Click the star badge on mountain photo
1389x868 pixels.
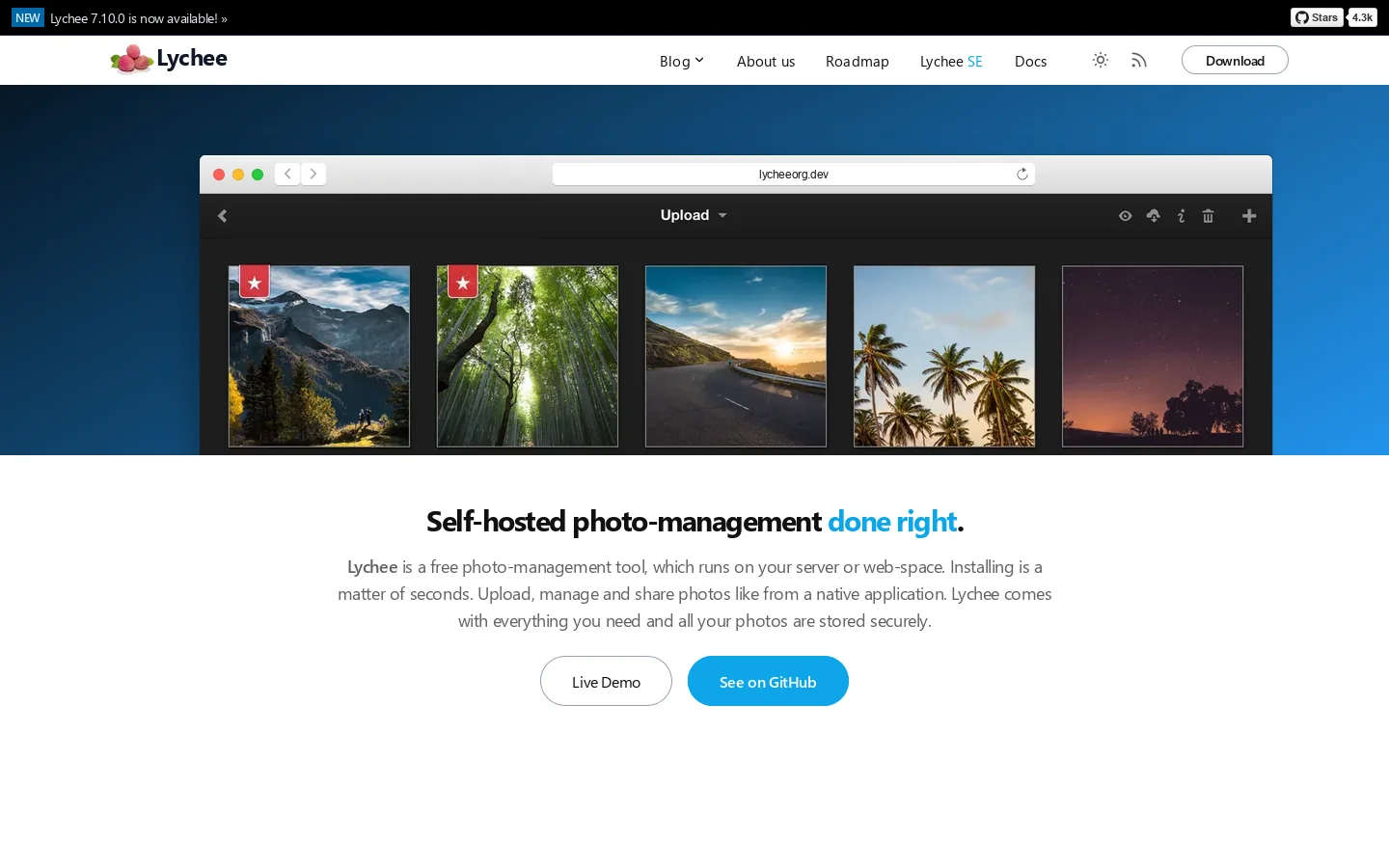(x=255, y=282)
